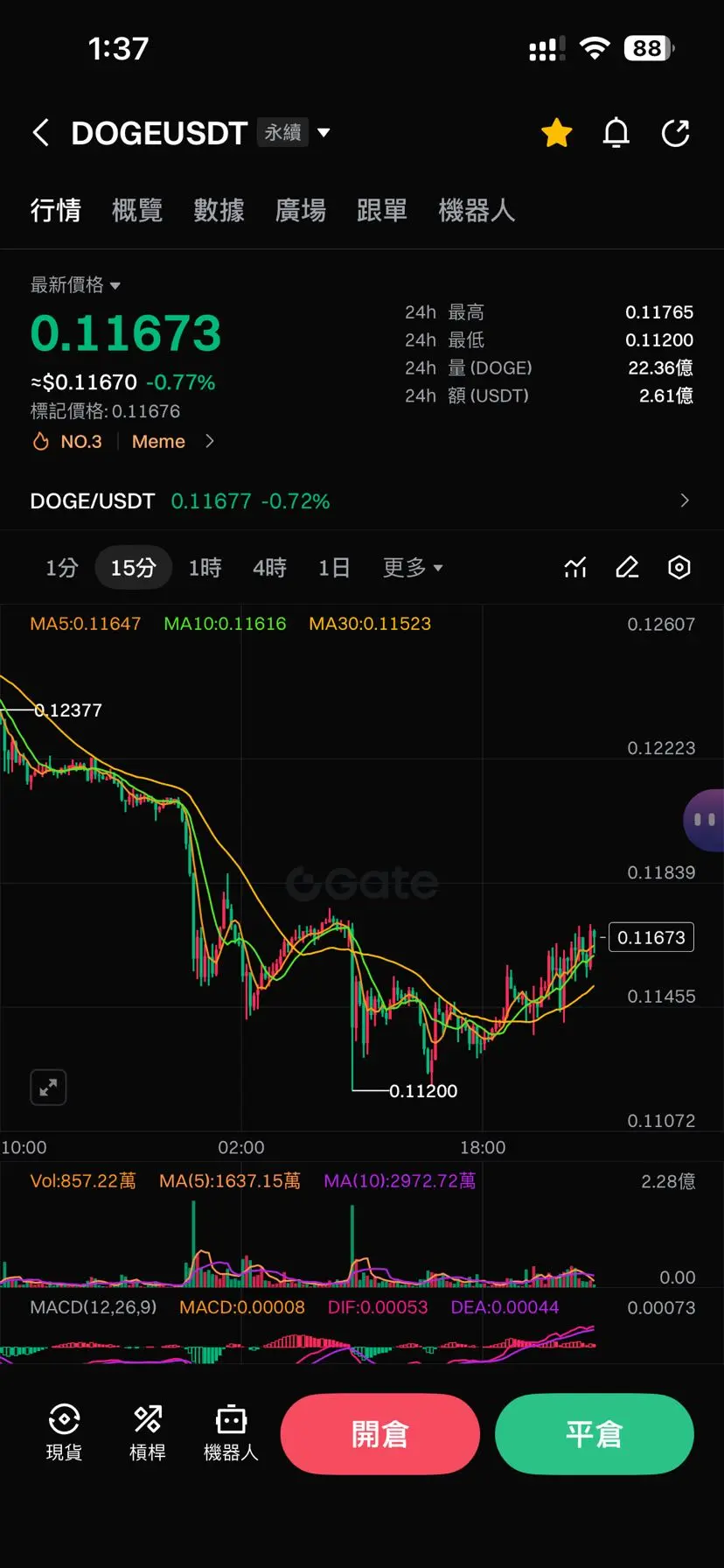Switch to the Copy Trading (跟單) tab
The image size is (724, 1568).
point(382,210)
